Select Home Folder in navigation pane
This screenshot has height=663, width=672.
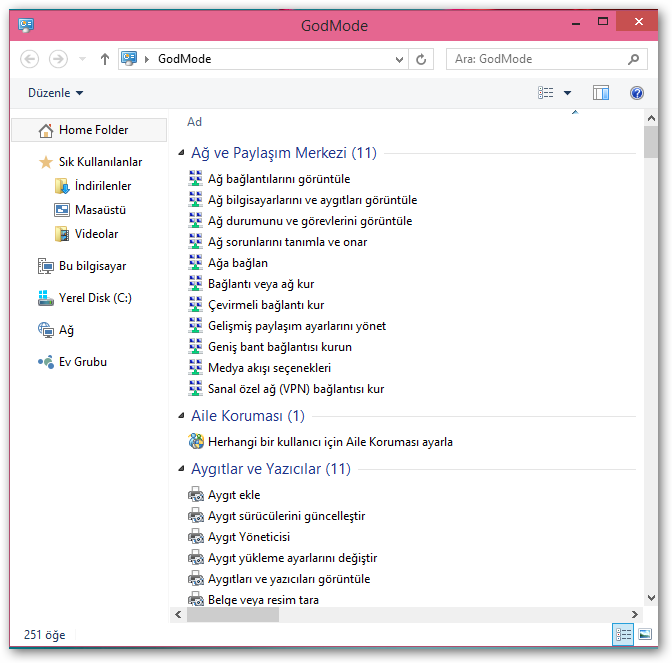92,130
